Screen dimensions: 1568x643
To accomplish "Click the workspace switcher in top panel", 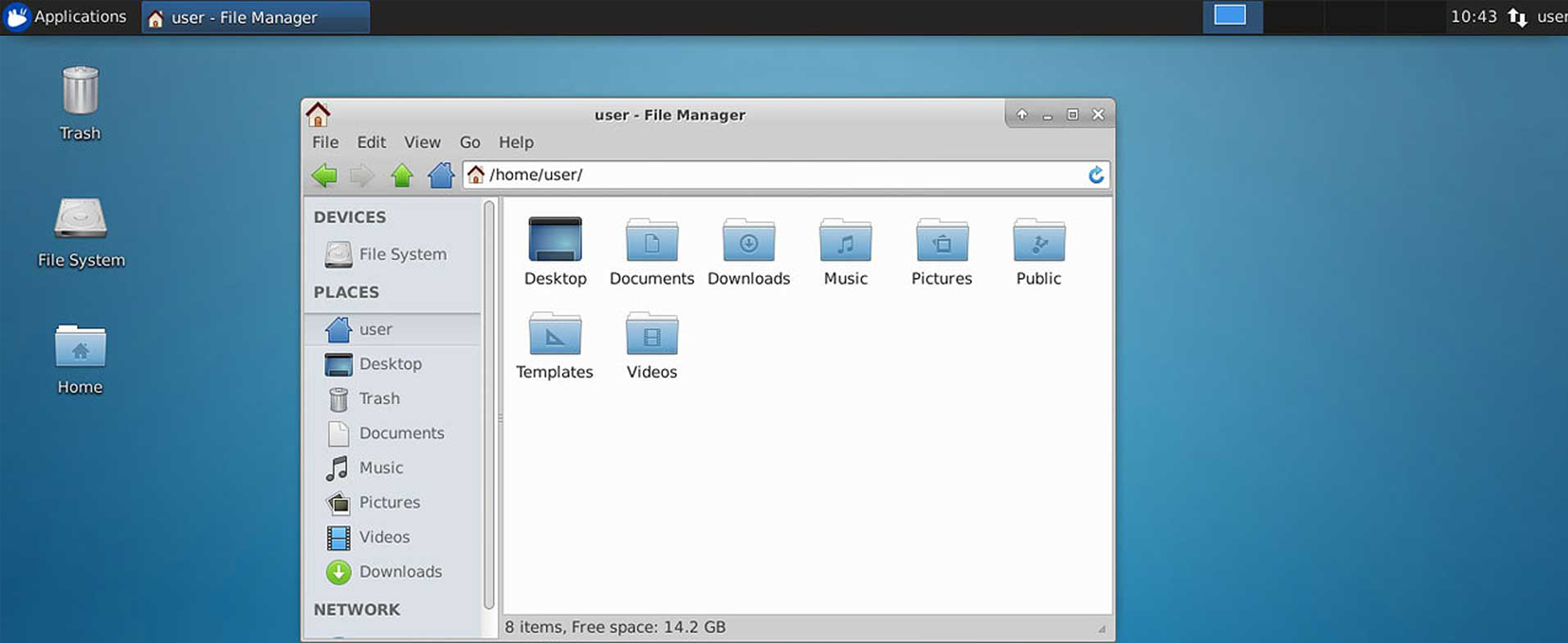I will pyautogui.click(x=1231, y=16).
